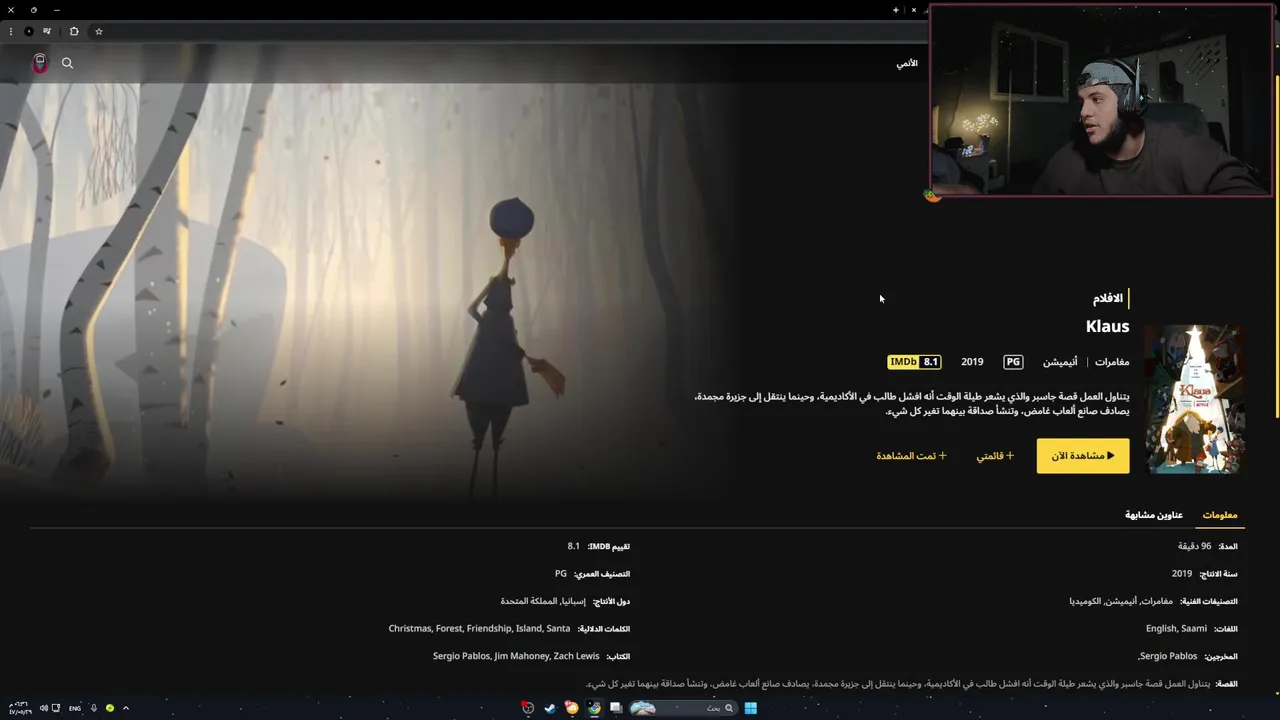Click the 2019 value in production year row
This screenshot has width=1280, height=720.
(x=1182, y=574)
